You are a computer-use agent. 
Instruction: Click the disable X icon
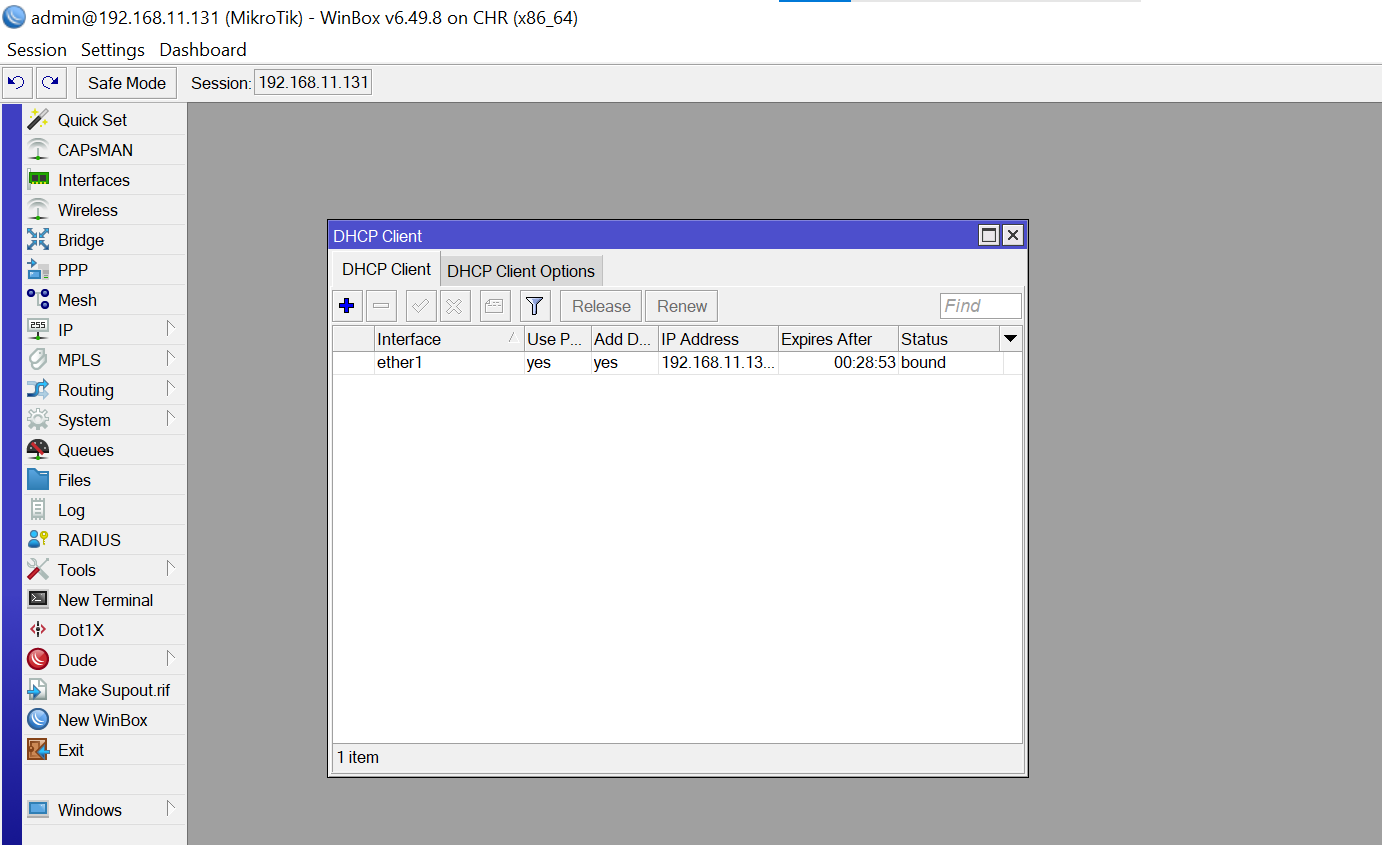pos(455,306)
